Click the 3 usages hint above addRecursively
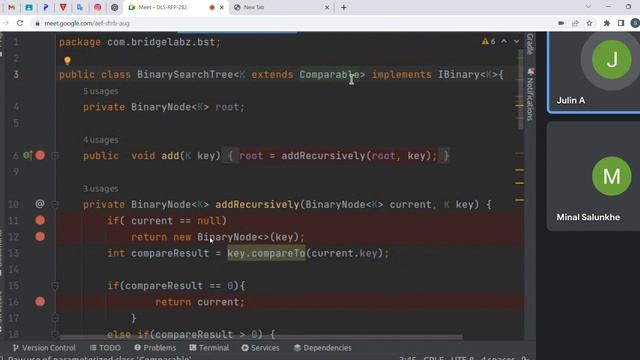Screen dimensions: 640x360 point(101,189)
